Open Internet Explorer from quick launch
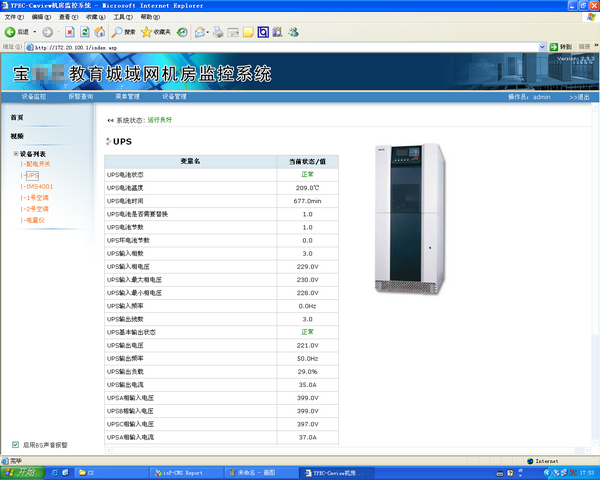Viewport: 600px width, 480px height. coord(55,473)
